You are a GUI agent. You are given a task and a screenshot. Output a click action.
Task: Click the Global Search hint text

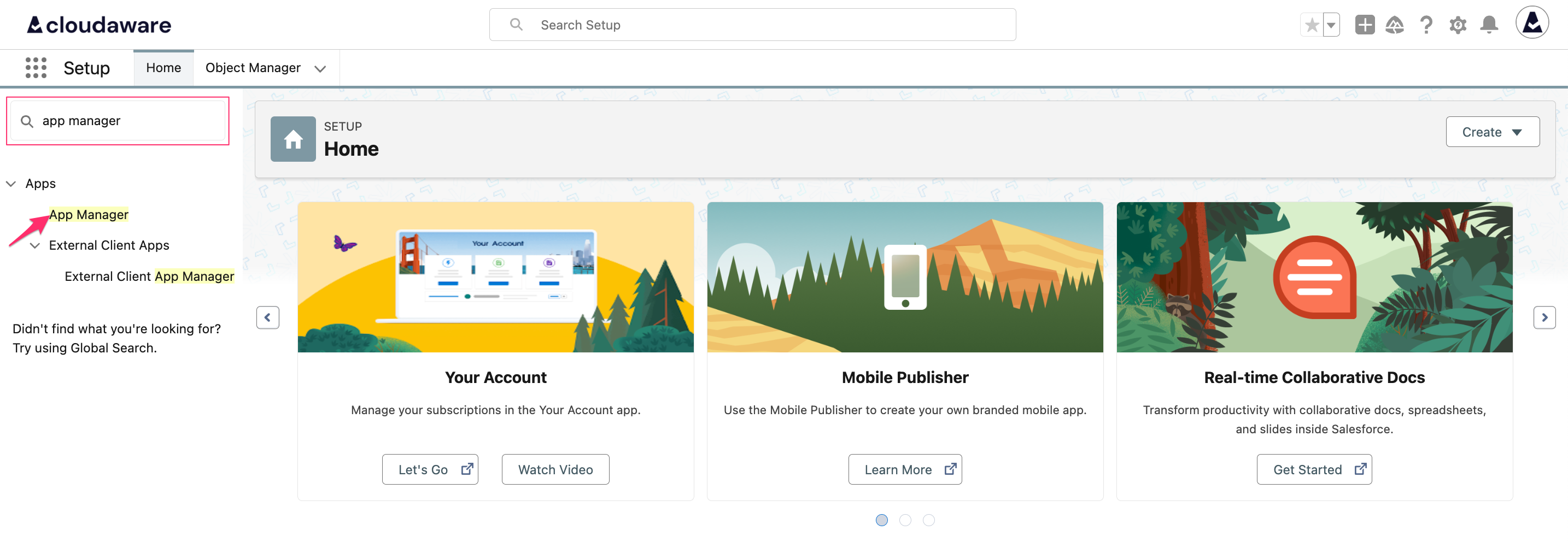coord(116,338)
